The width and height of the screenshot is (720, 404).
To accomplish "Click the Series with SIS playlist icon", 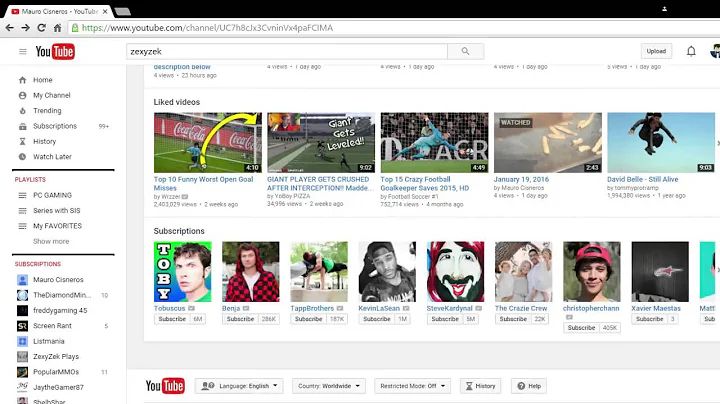I will (22, 211).
